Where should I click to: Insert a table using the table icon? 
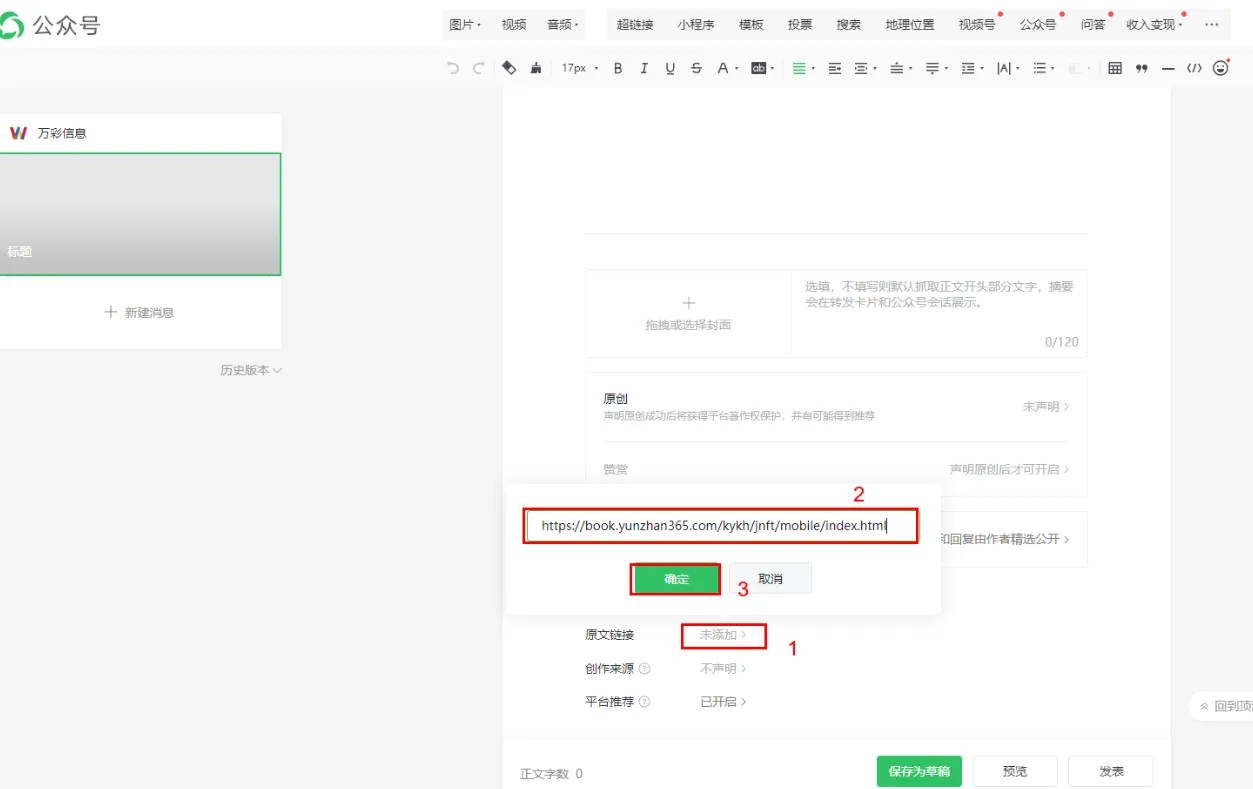pyautogui.click(x=1115, y=68)
